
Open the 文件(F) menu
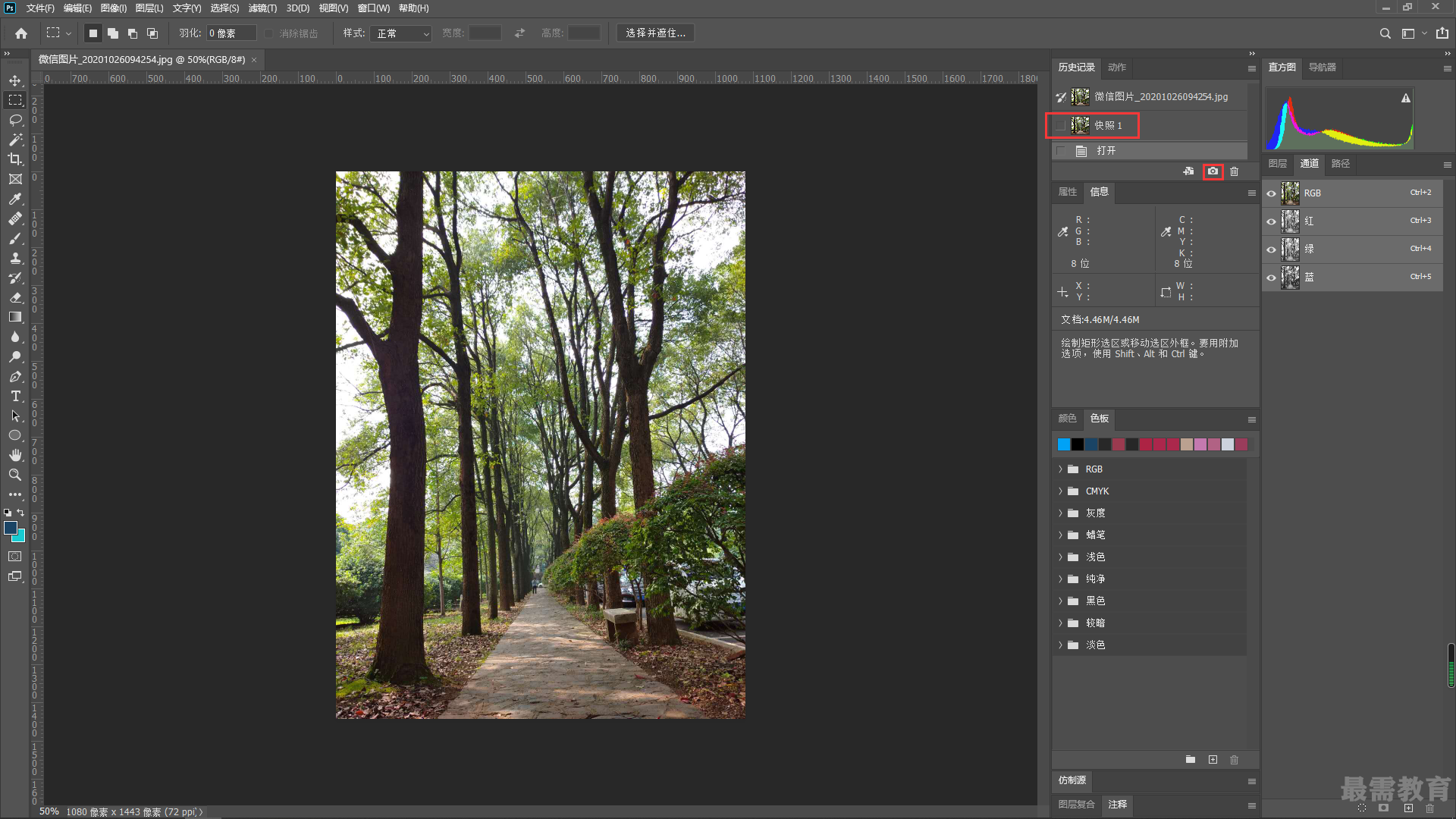click(40, 8)
